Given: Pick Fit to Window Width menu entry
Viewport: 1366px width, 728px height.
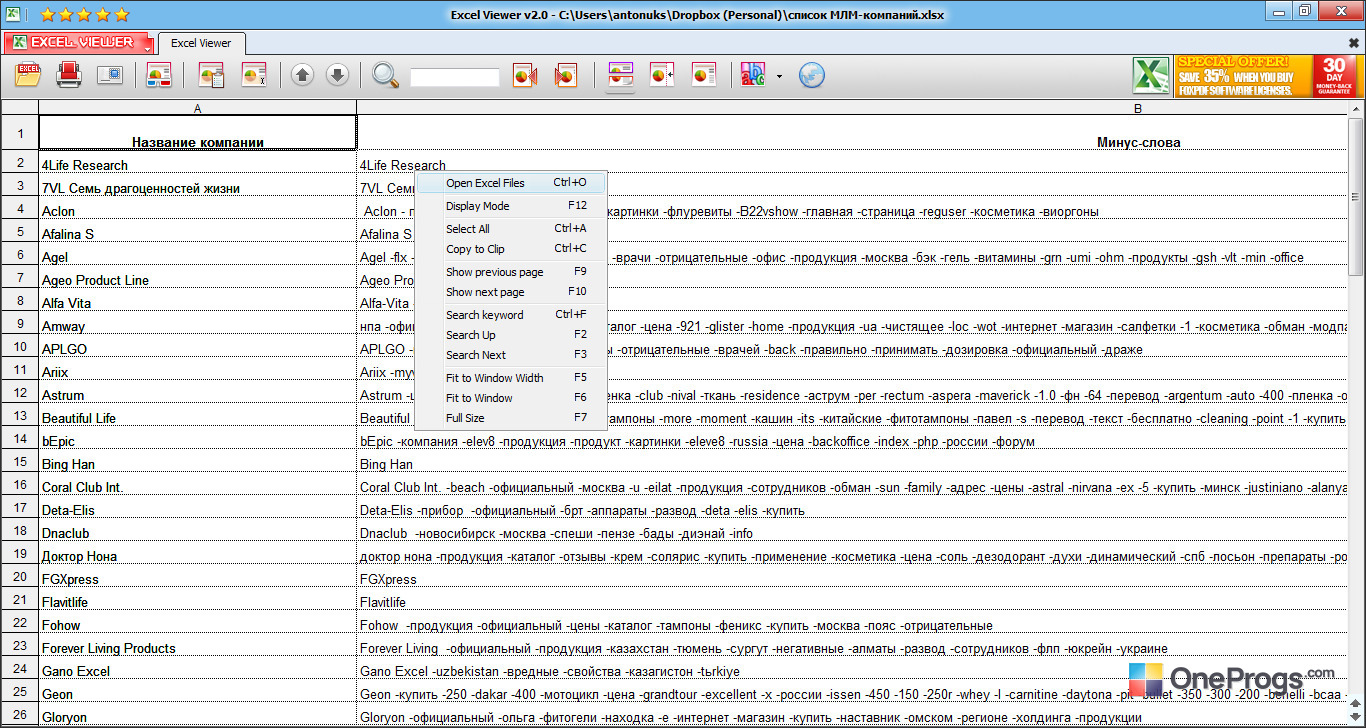Looking at the screenshot, I should click(x=511, y=378).
